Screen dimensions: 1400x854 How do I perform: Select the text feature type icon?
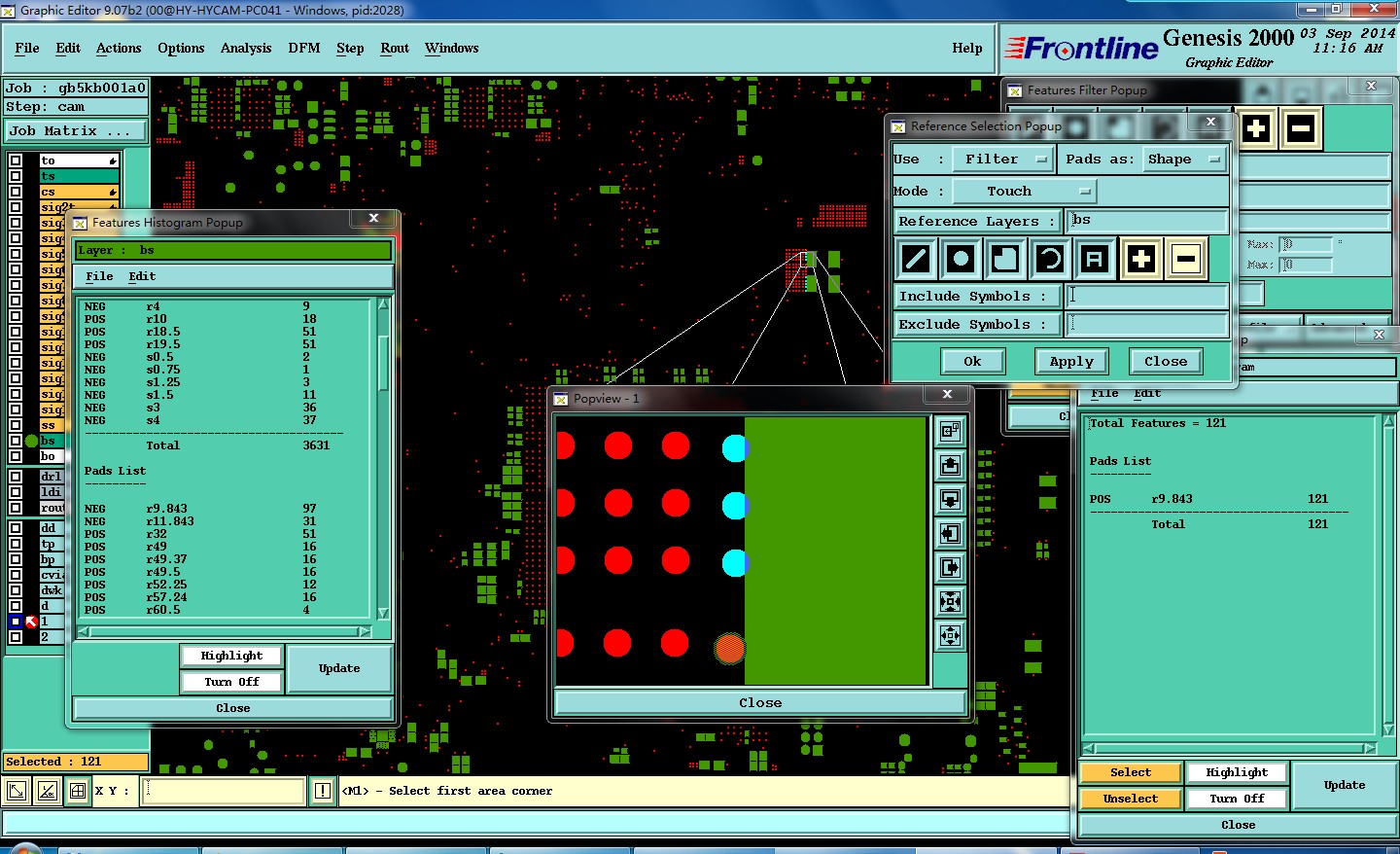1095,259
